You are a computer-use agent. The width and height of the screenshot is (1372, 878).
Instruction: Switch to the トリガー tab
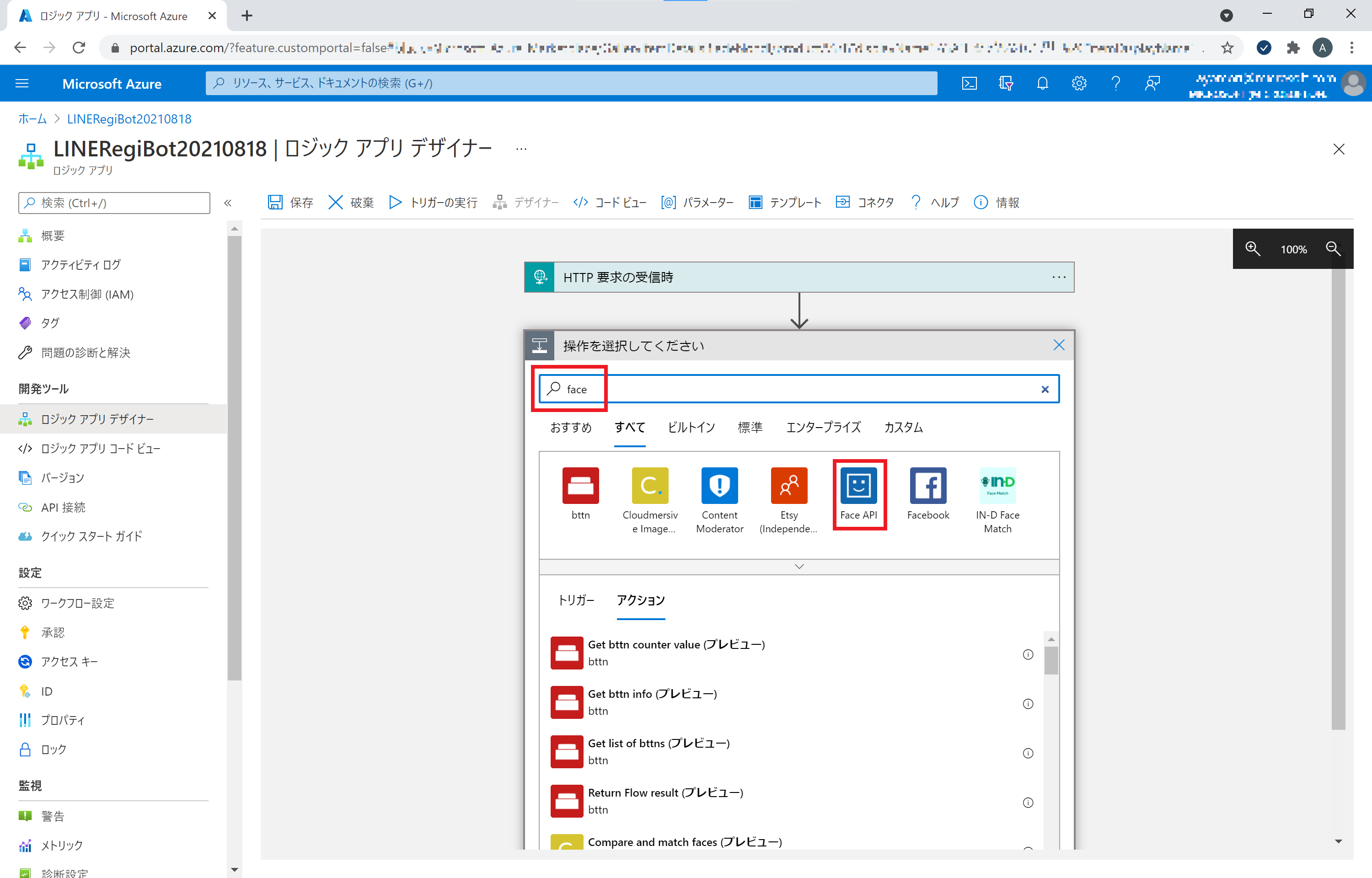point(576,600)
